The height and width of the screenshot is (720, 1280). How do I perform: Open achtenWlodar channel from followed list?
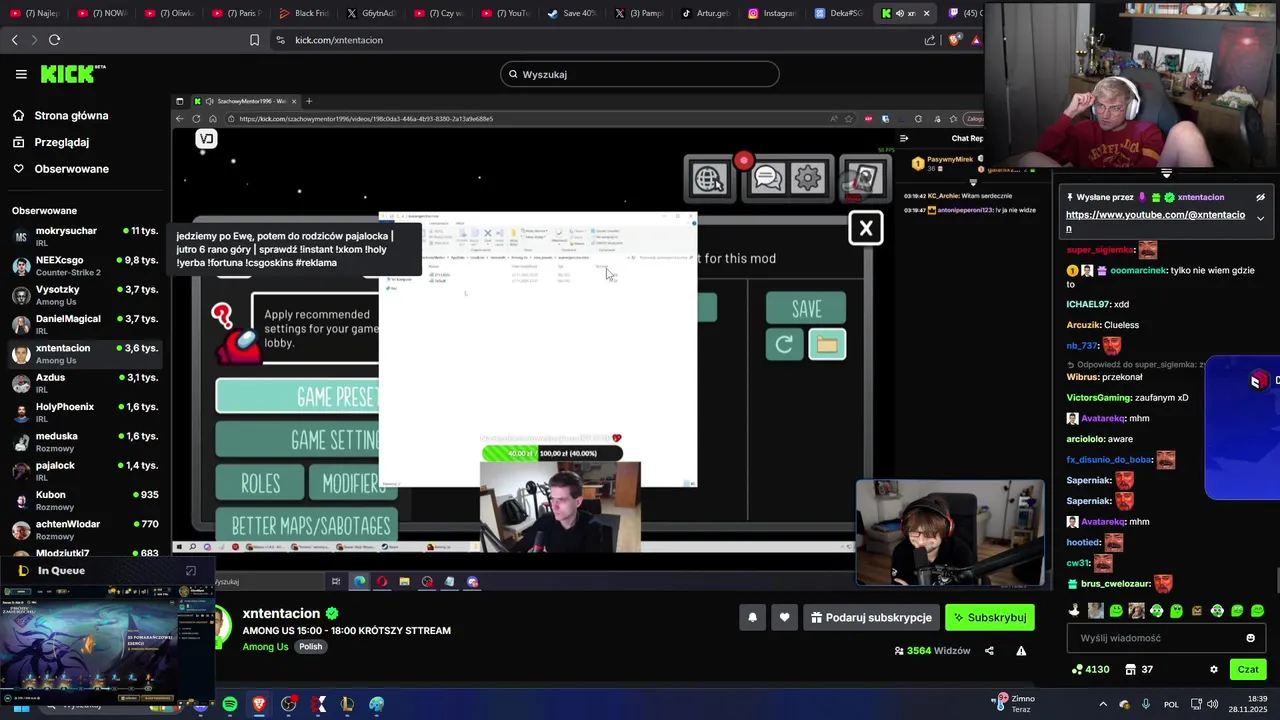(85, 530)
